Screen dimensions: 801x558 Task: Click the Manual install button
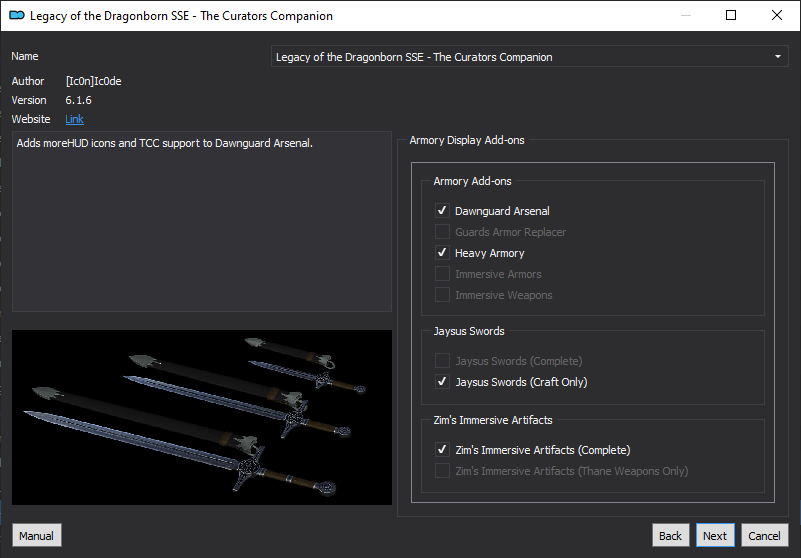tap(36, 536)
